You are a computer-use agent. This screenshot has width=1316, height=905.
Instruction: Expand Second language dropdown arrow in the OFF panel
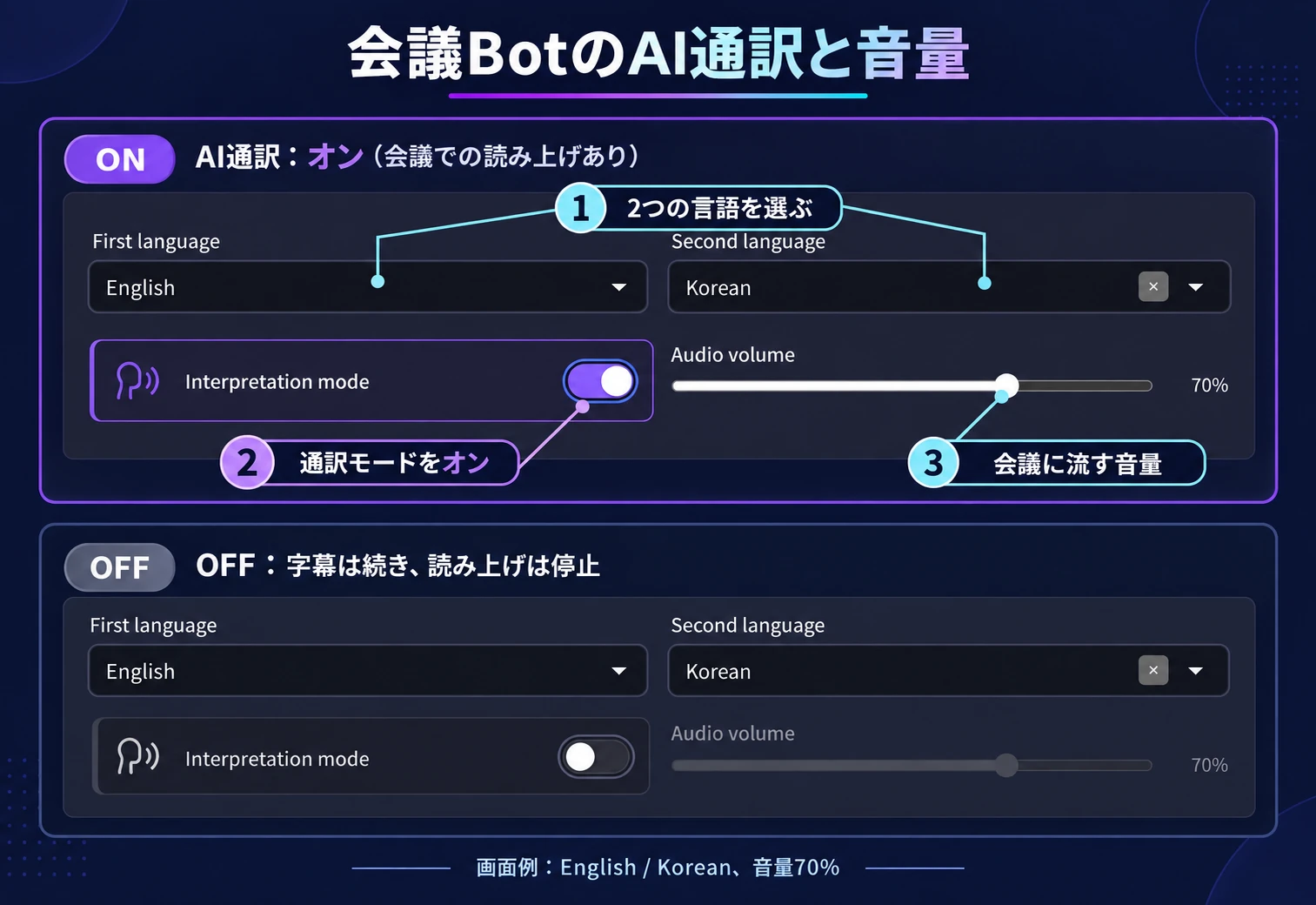1196,671
